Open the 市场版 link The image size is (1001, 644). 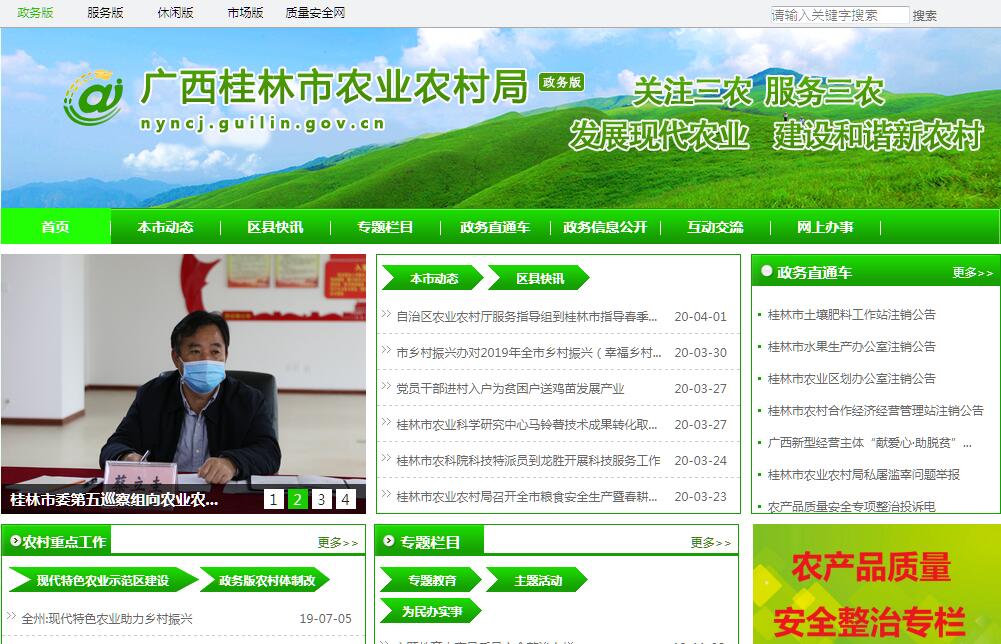pyautogui.click(x=245, y=12)
